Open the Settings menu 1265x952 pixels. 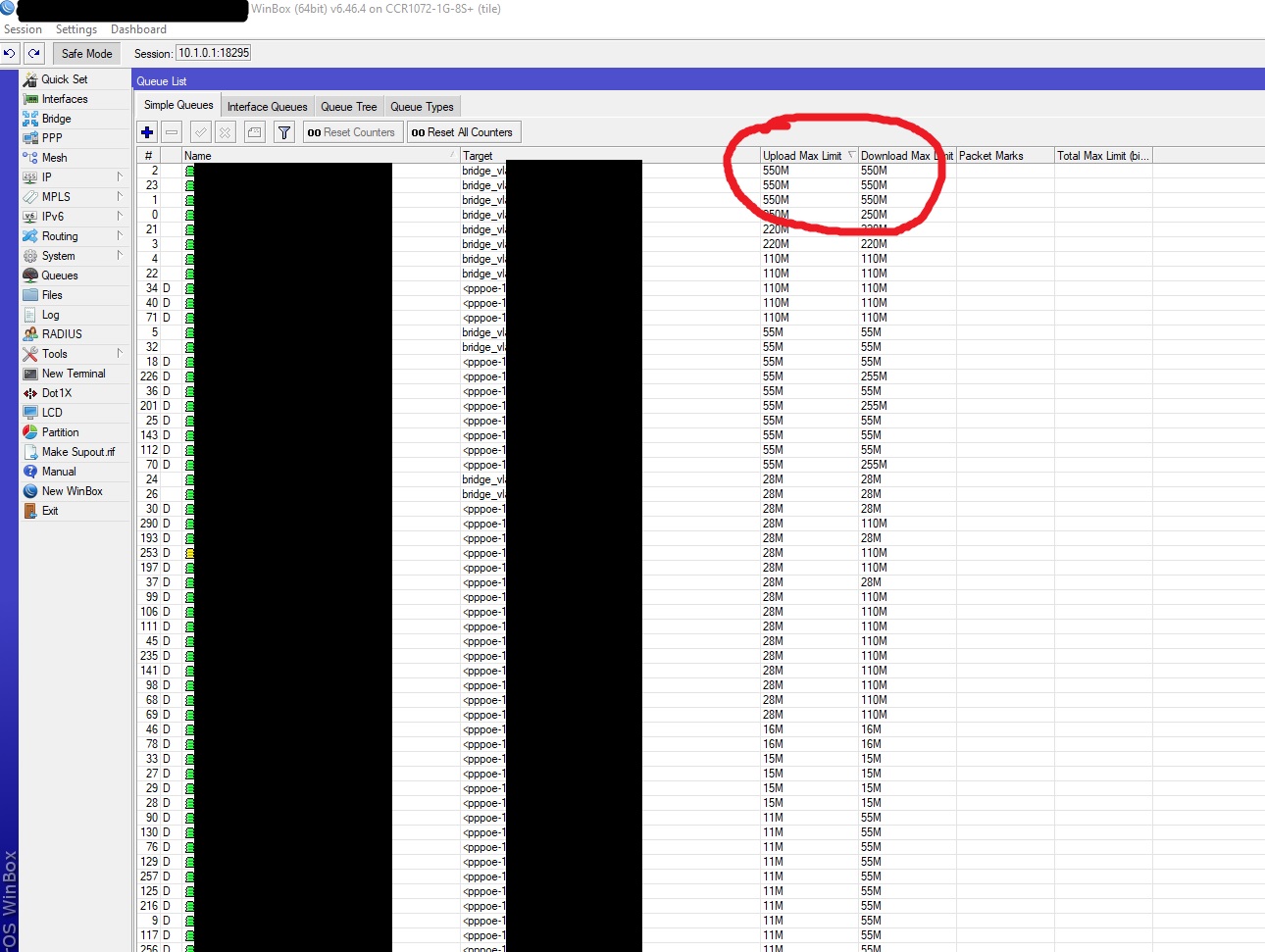click(76, 29)
